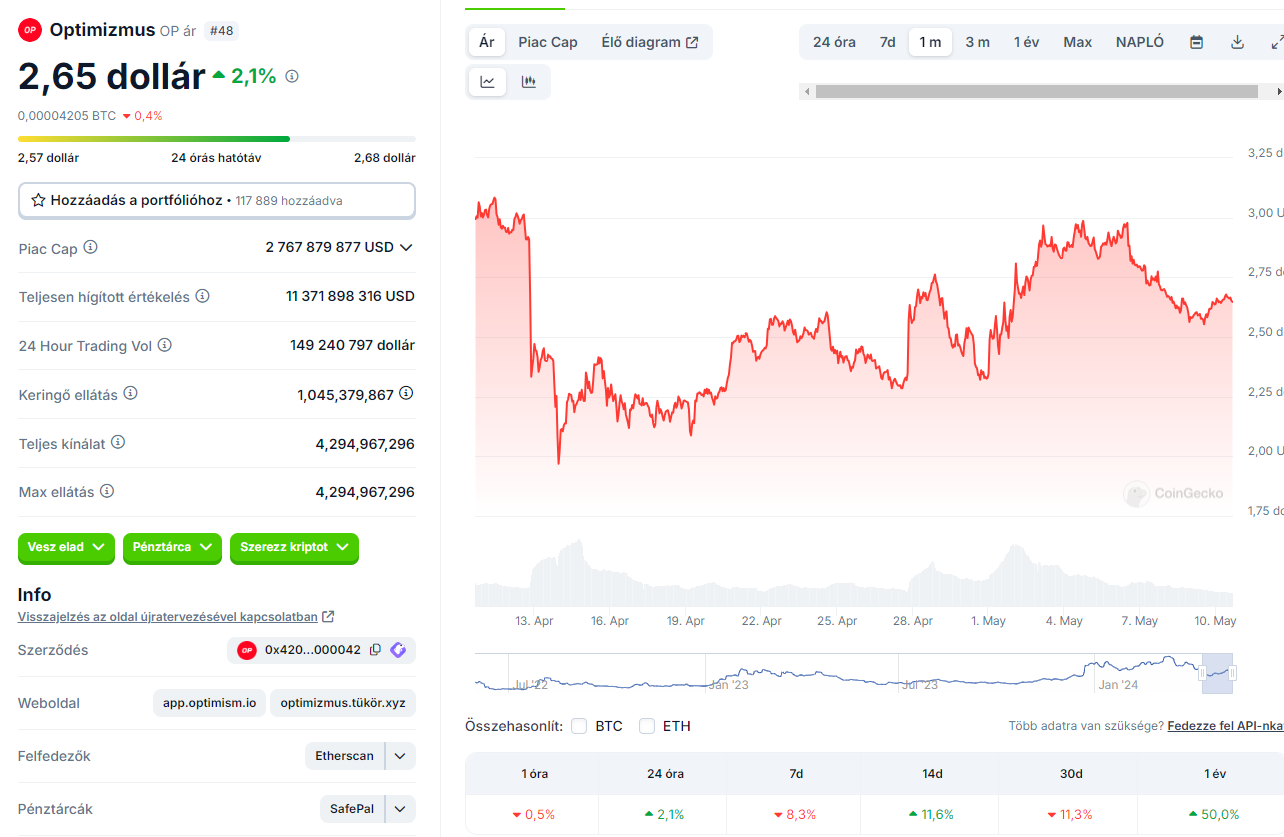Open info icon next to 2,1% price change

pyautogui.click(x=292, y=76)
